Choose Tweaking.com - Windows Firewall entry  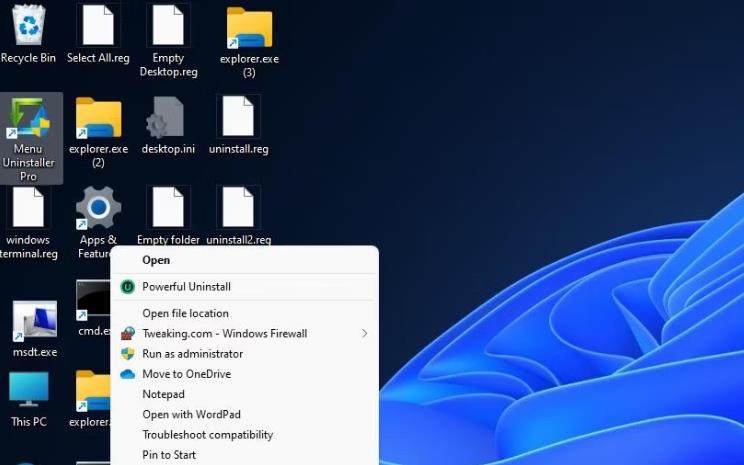[244, 334]
